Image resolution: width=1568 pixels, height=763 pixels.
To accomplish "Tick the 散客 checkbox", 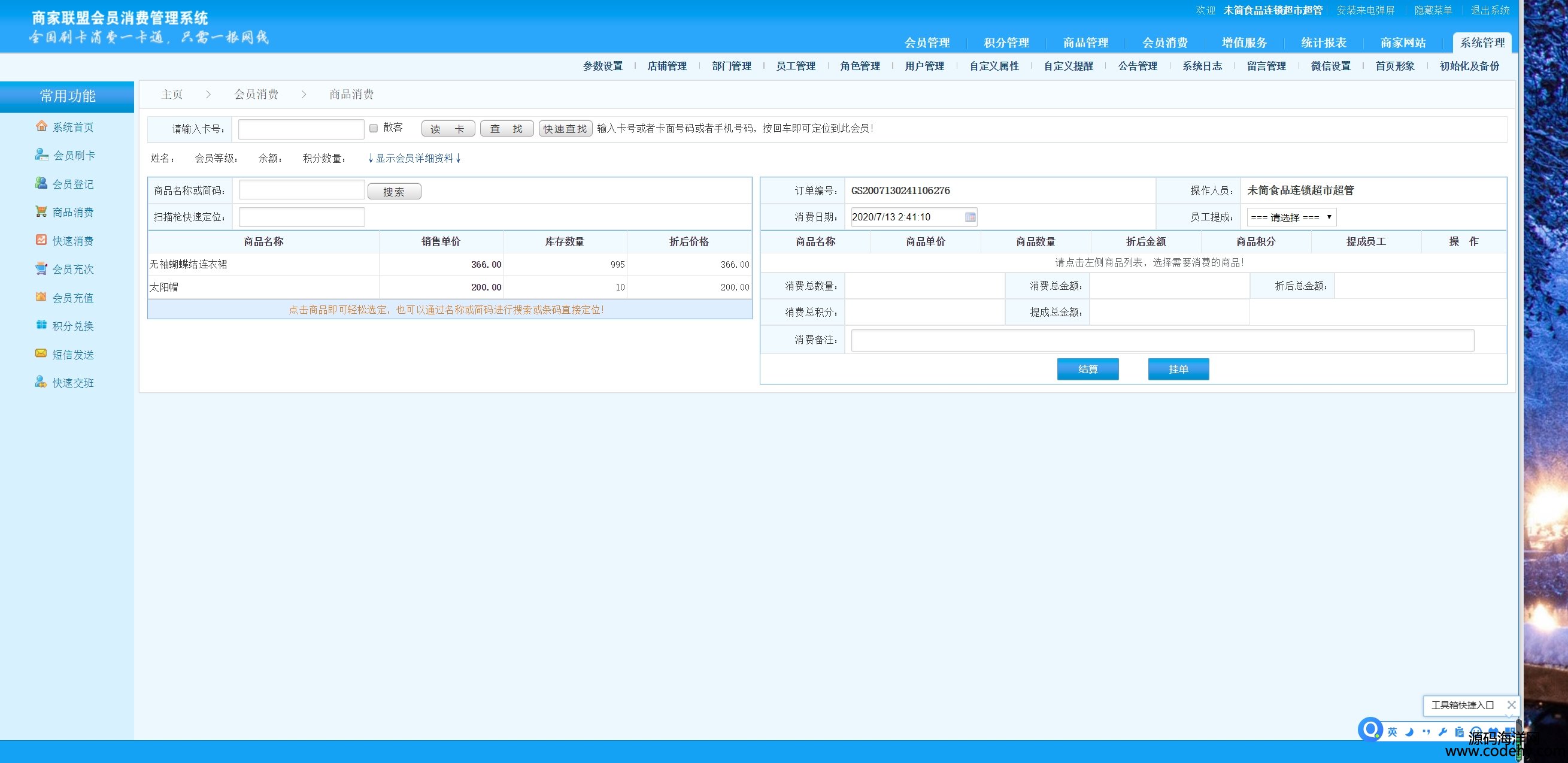I will [374, 128].
